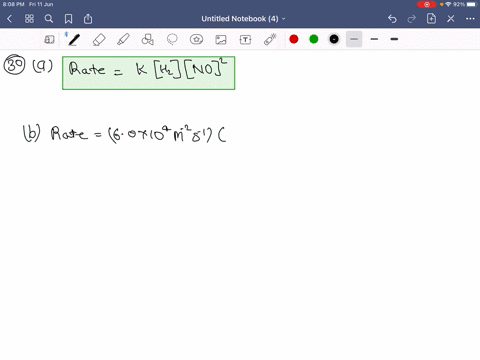Screen dimensions: 480x360
Task: Select the Lasso tool
Action: pos(172,40)
